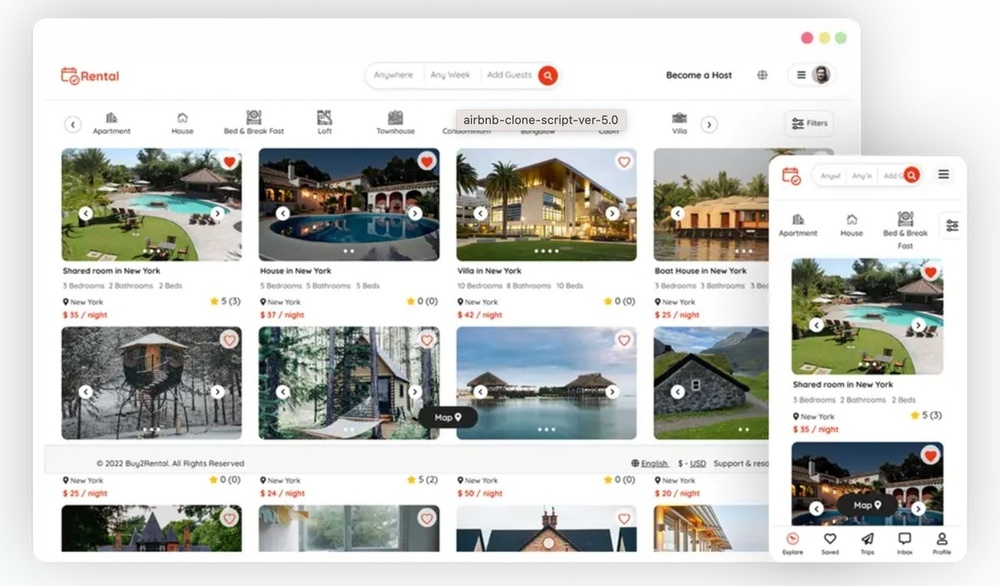
Task: Open Profile in the mobile bottom bar
Action: [942, 543]
